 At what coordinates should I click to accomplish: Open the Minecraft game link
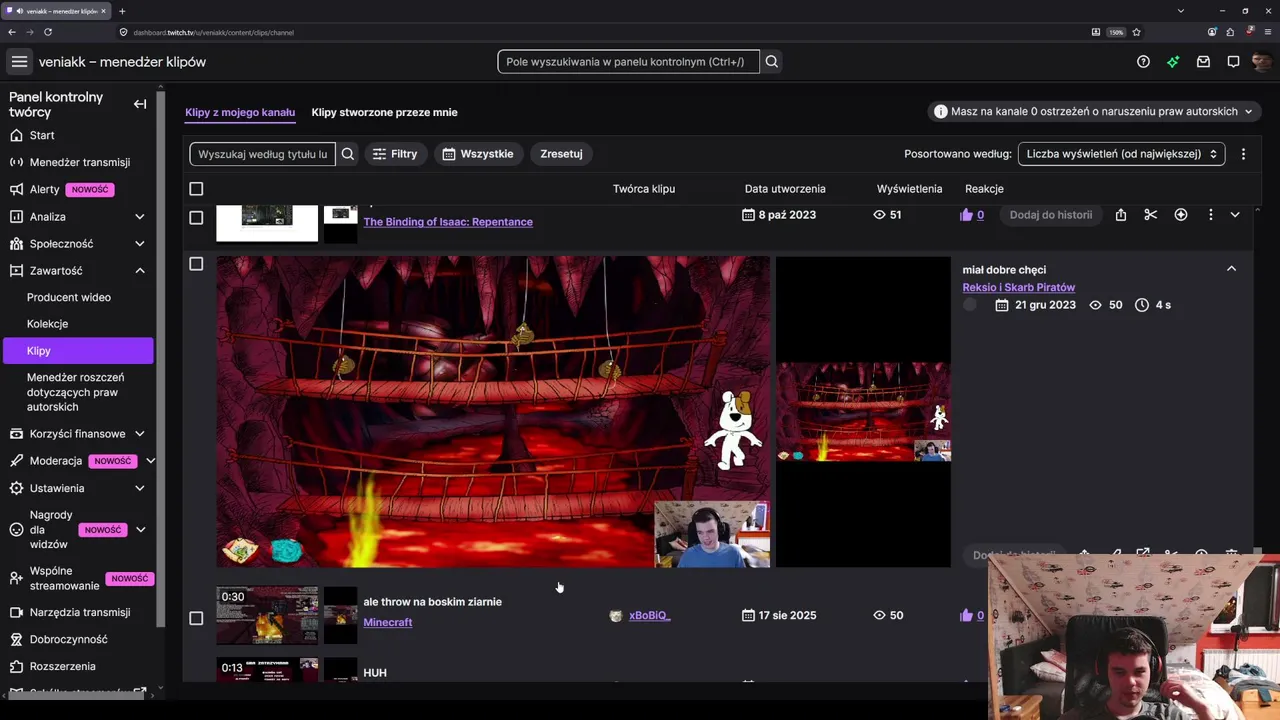[388, 622]
